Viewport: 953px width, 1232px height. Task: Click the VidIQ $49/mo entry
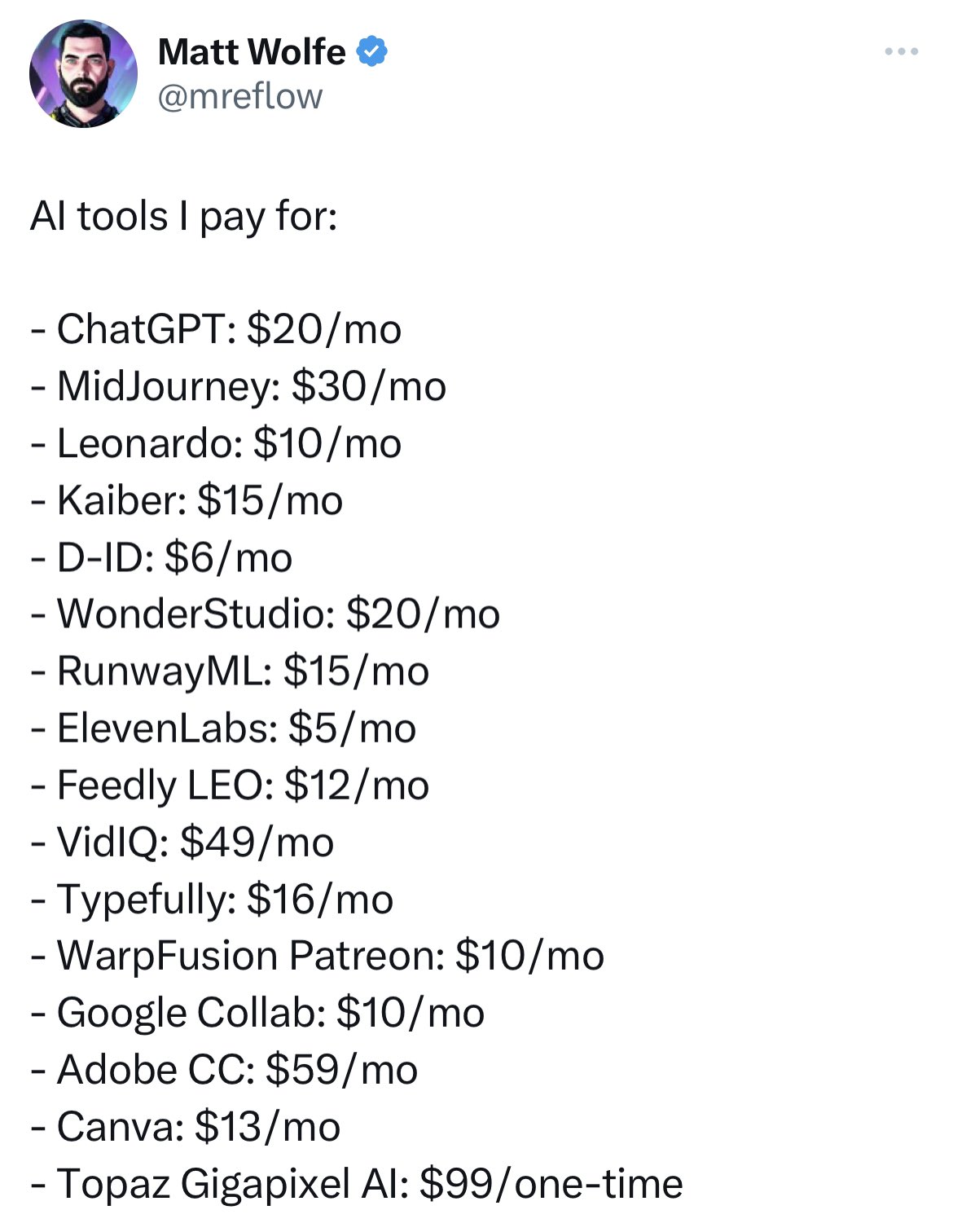coord(183,843)
